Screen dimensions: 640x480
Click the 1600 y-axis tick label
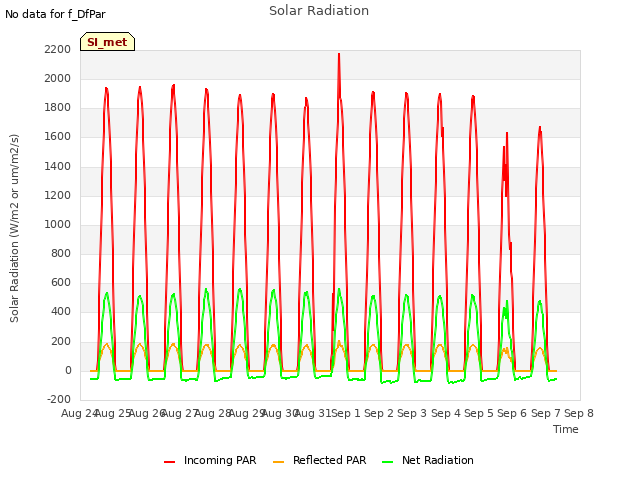point(58,137)
